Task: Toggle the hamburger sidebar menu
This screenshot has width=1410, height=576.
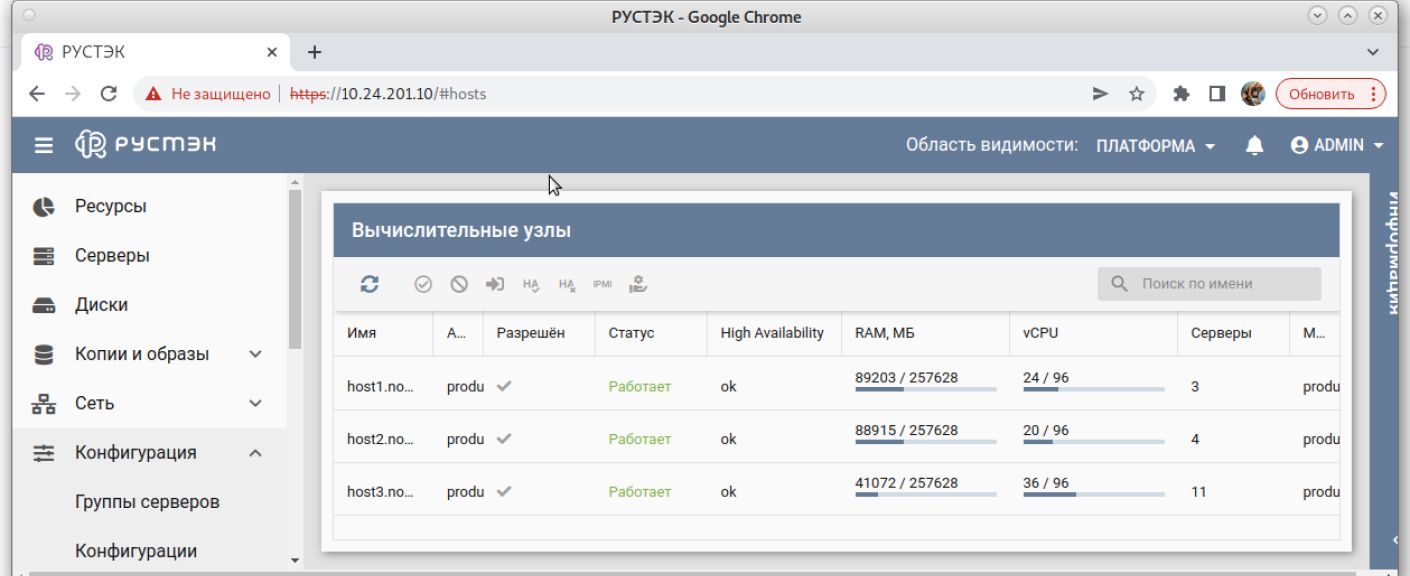Action: point(44,146)
